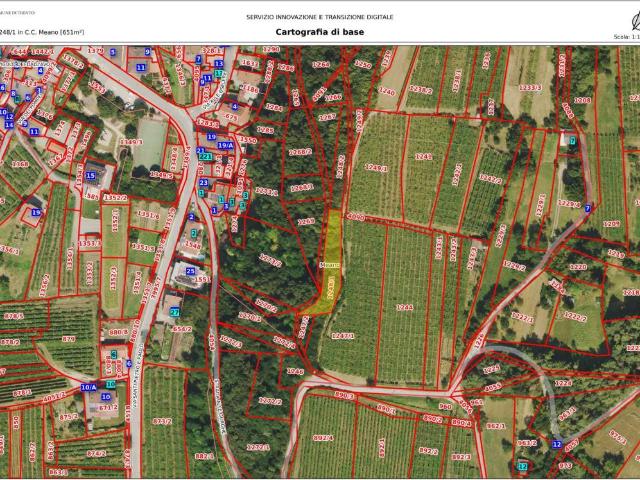Click the blue 10/A house marker
This screenshot has height=480, width=640.
[89, 387]
